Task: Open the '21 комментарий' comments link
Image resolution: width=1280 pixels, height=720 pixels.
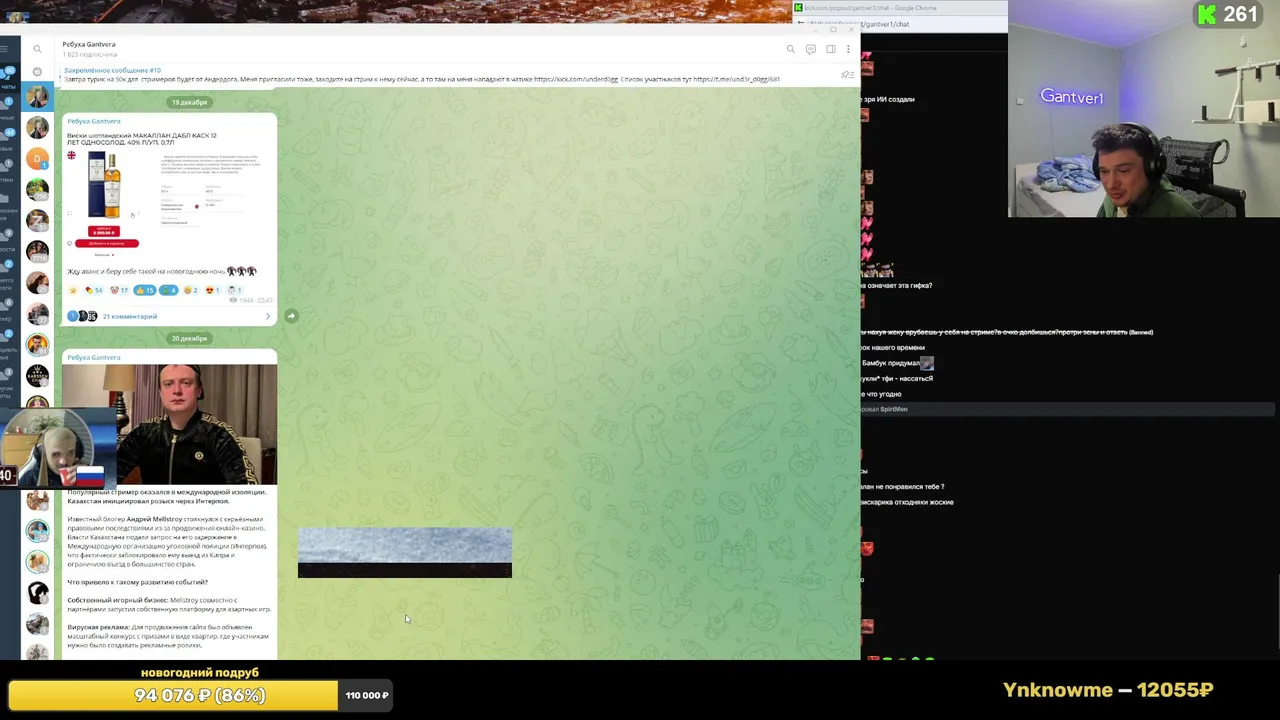Action: [130, 316]
